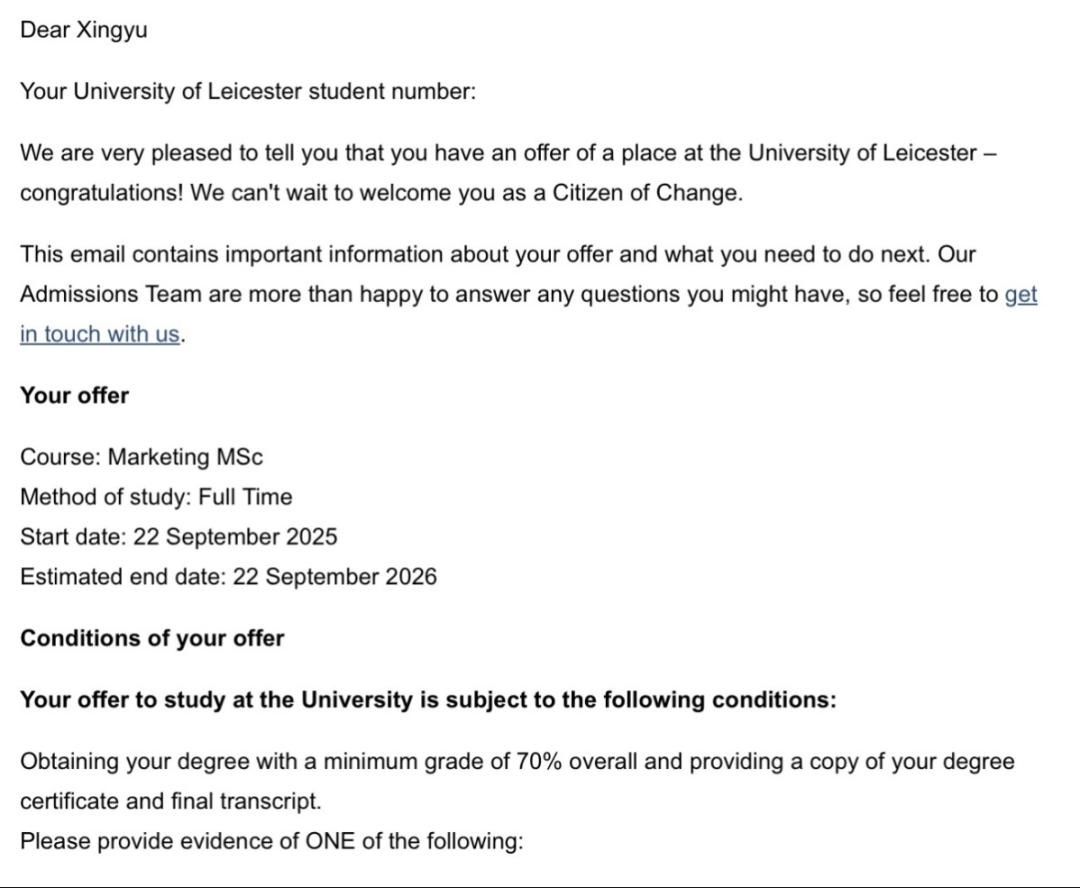Screen dimensions: 1080x888
Task: Click the words 'Marketing MSc' in the Course line
Action: point(185,457)
